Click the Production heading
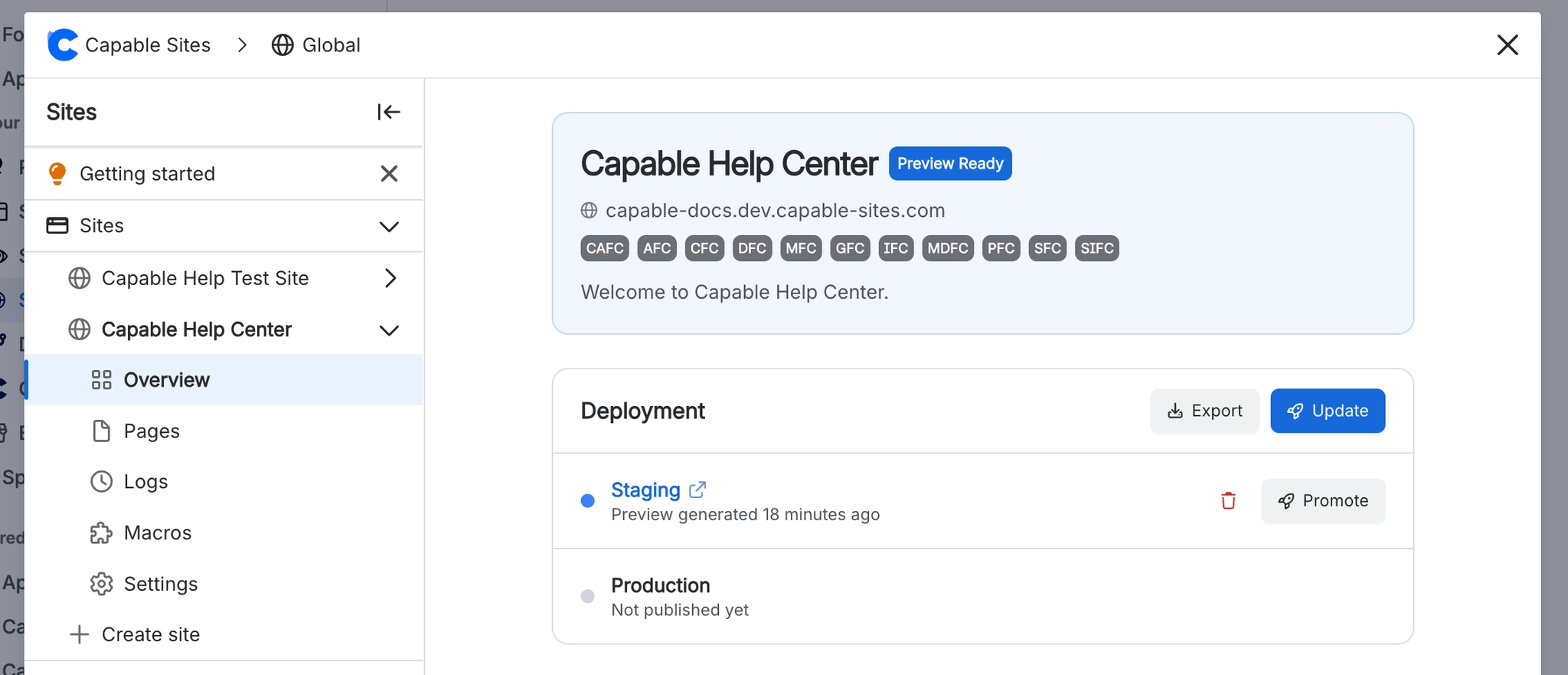The image size is (1568, 675). click(x=661, y=585)
